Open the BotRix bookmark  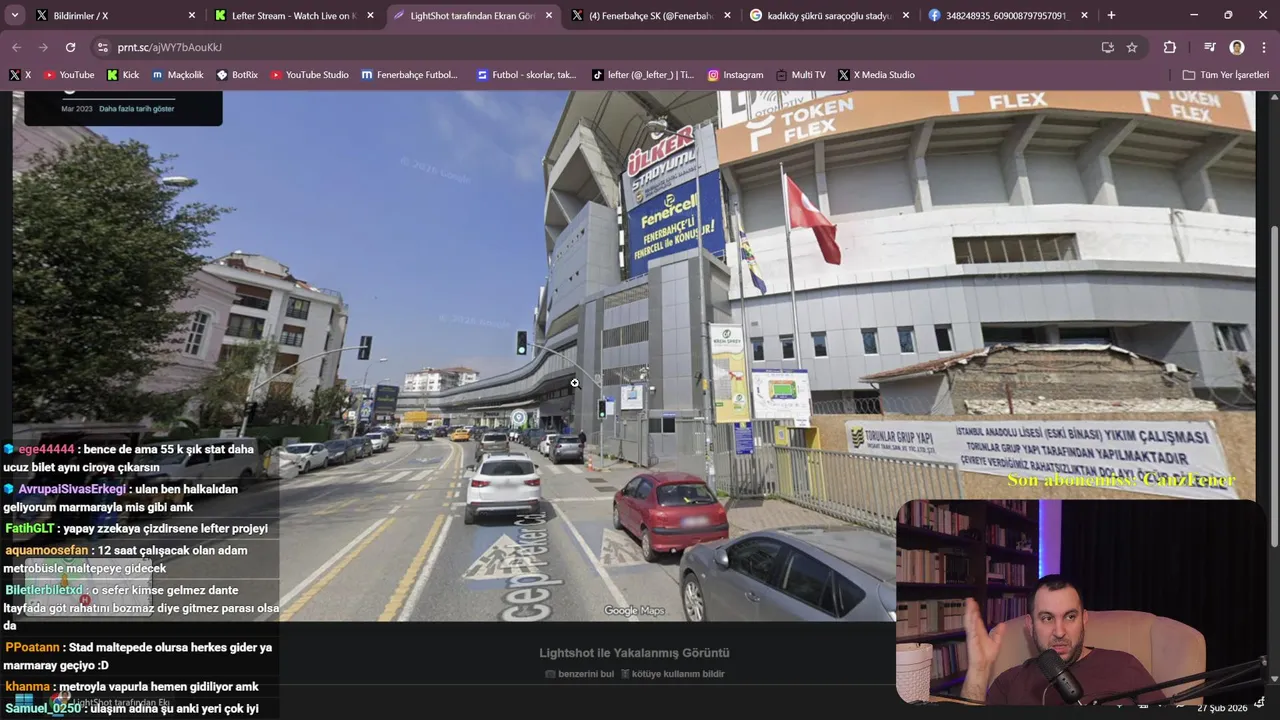click(x=237, y=75)
